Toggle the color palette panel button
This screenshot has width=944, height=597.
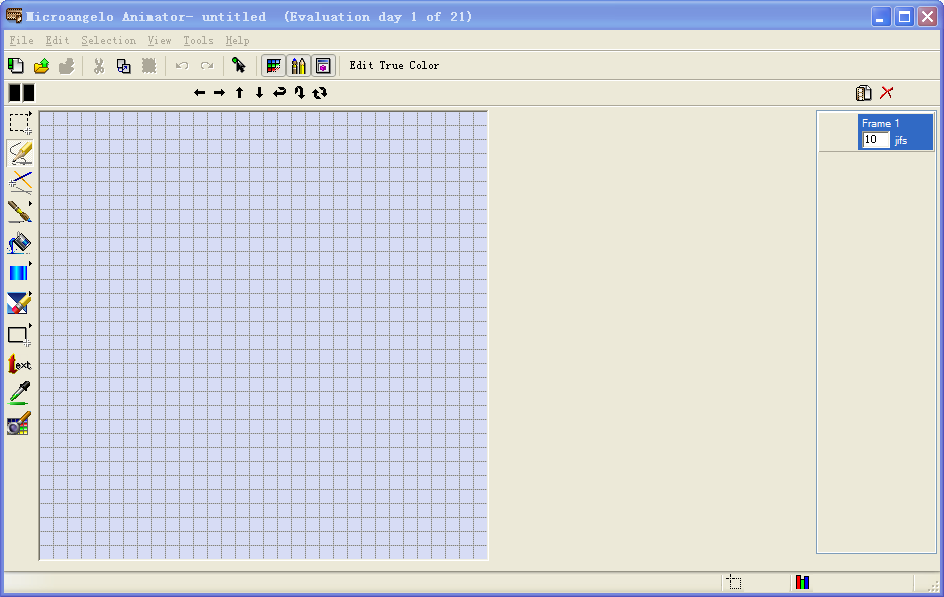click(273, 66)
